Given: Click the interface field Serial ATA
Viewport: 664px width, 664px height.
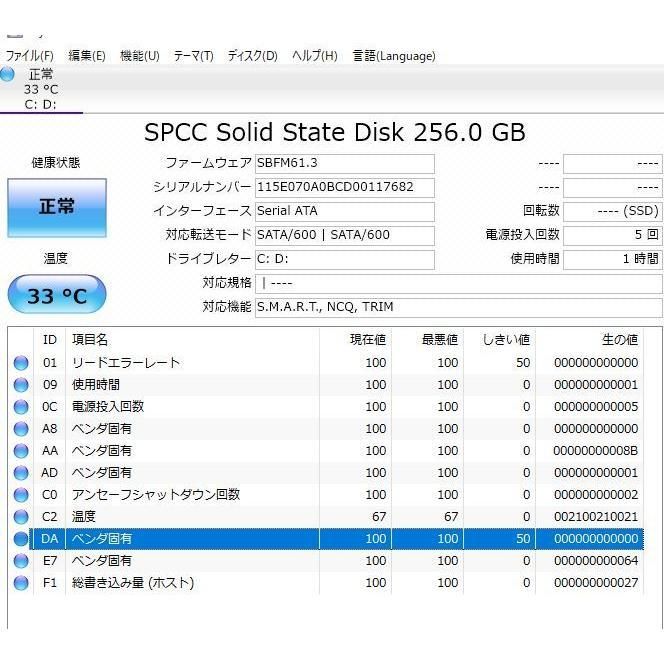Looking at the screenshot, I should click(x=345, y=211).
